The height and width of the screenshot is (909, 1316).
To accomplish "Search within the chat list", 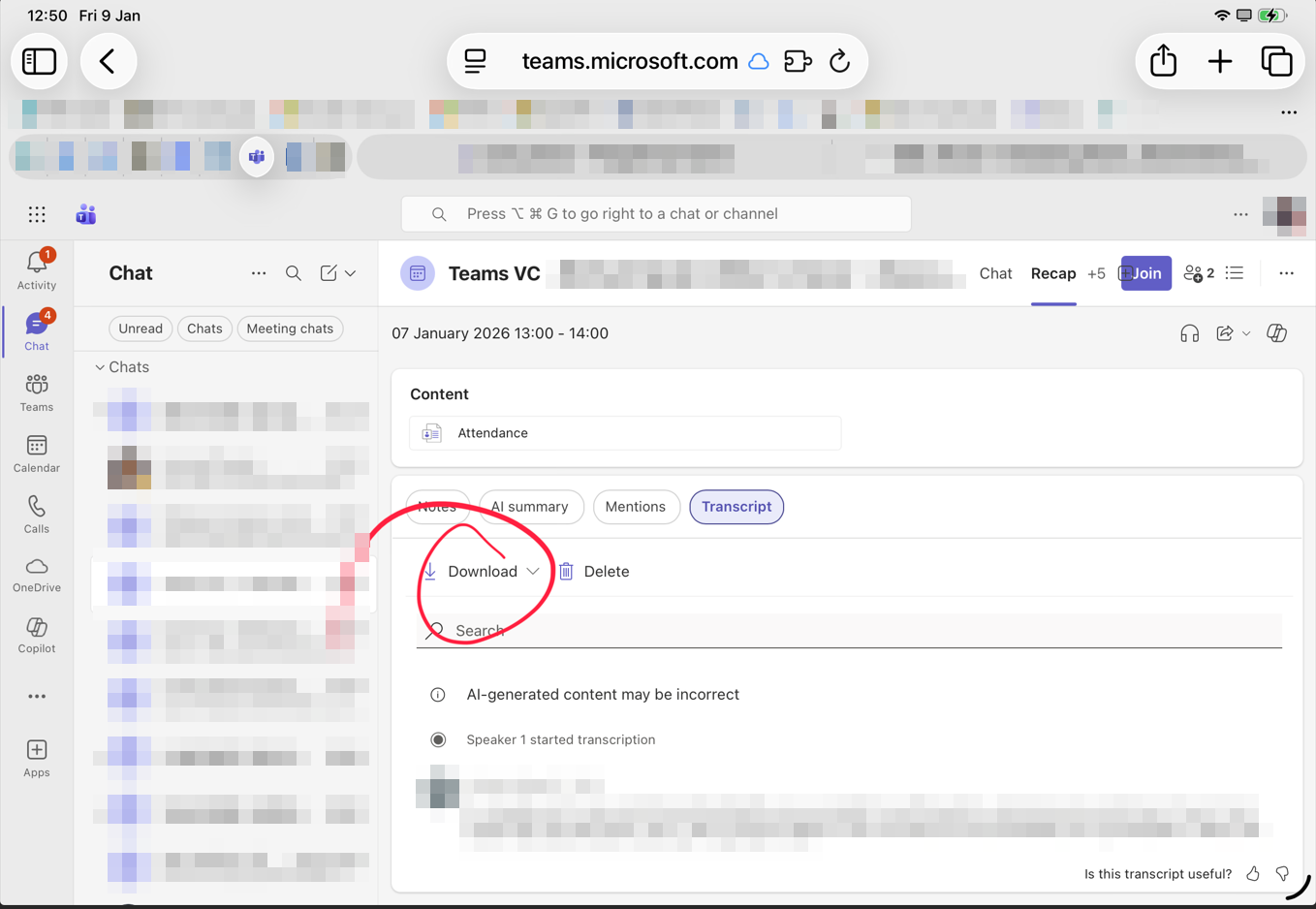I will [294, 273].
